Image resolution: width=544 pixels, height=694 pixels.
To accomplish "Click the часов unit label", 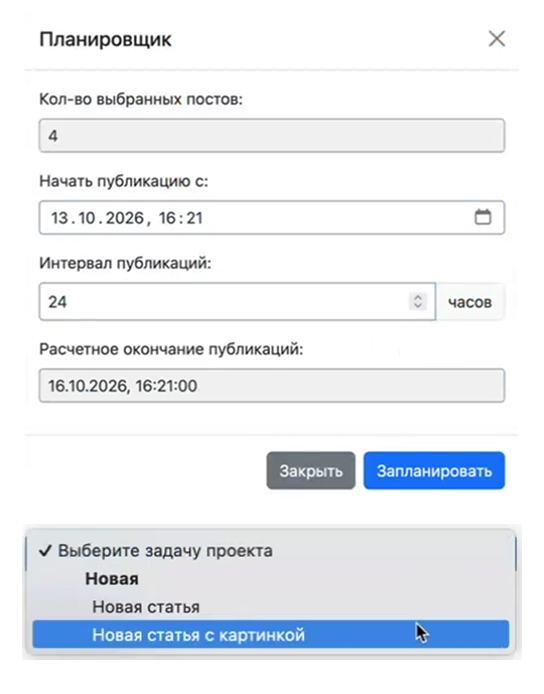I will click(470, 302).
